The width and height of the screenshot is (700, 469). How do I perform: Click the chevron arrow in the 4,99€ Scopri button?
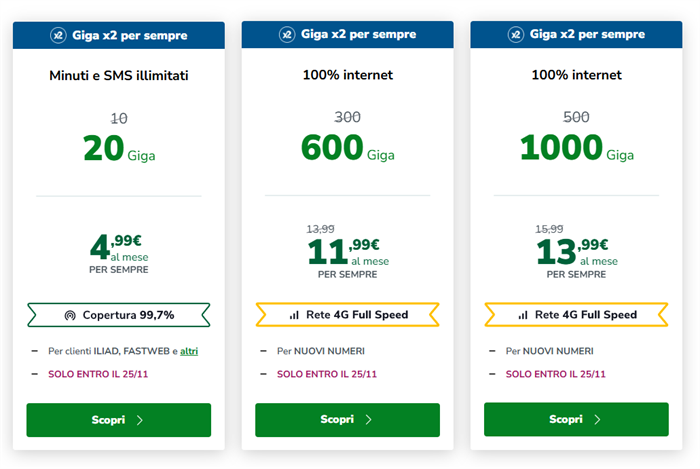pyautogui.click(x=140, y=420)
